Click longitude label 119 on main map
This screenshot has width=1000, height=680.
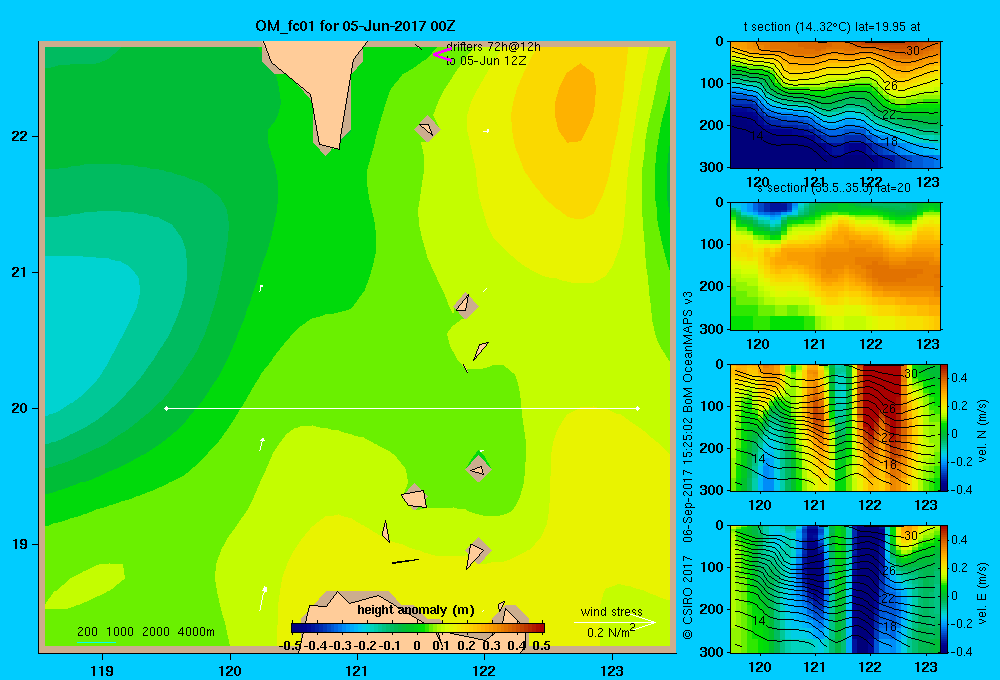coord(102,670)
